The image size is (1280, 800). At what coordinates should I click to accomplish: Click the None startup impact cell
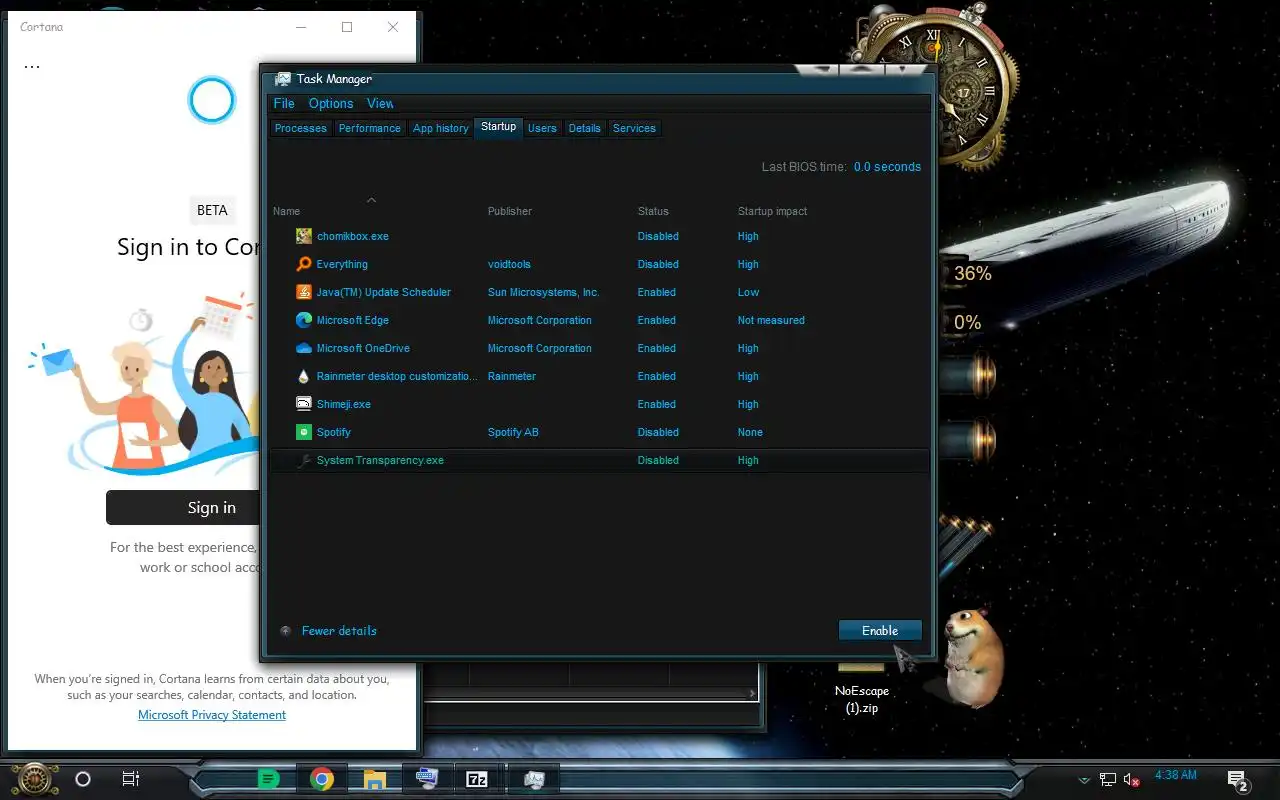pyautogui.click(x=750, y=432)
